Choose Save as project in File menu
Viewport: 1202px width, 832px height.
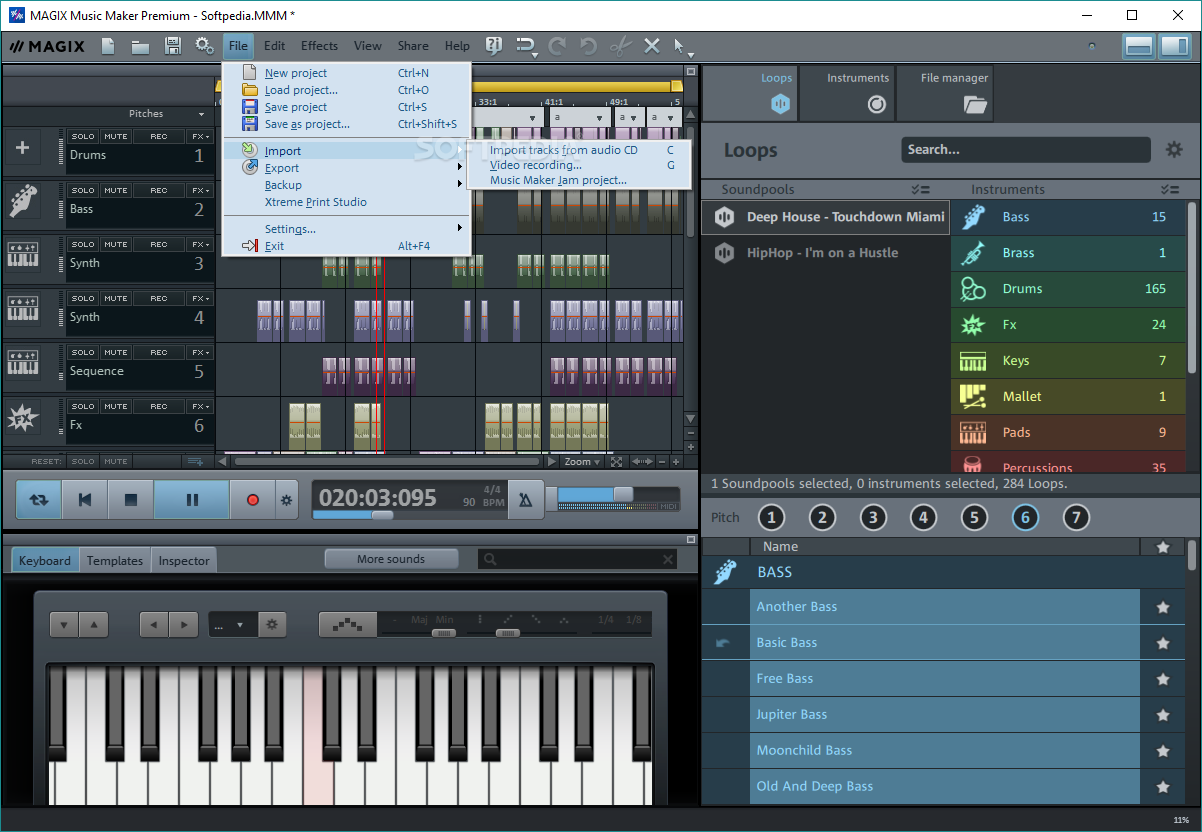pyautogui.click(x=346, y=124)
